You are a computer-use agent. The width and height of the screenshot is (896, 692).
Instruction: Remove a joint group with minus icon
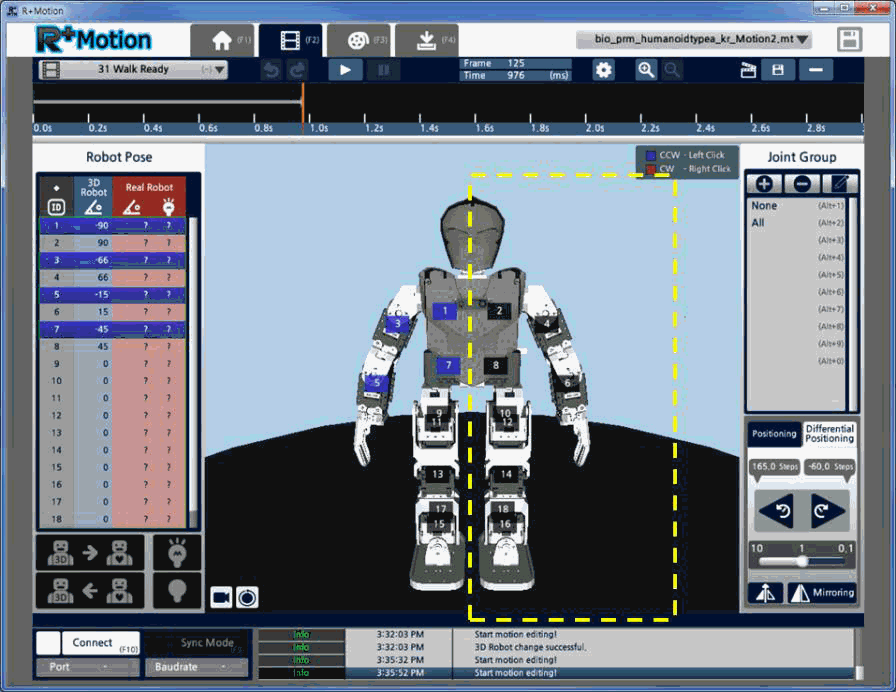pyautogui.click(x=802, y=184)
